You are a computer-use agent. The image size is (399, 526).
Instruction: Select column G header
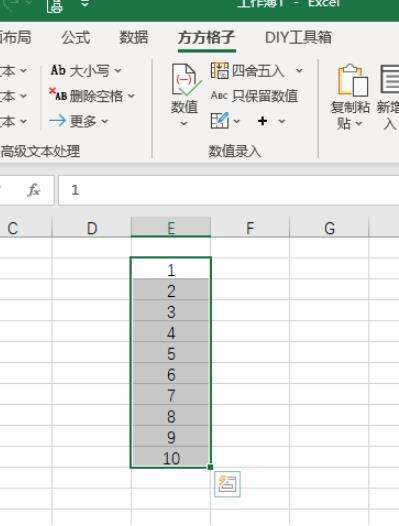coord(329,228)
